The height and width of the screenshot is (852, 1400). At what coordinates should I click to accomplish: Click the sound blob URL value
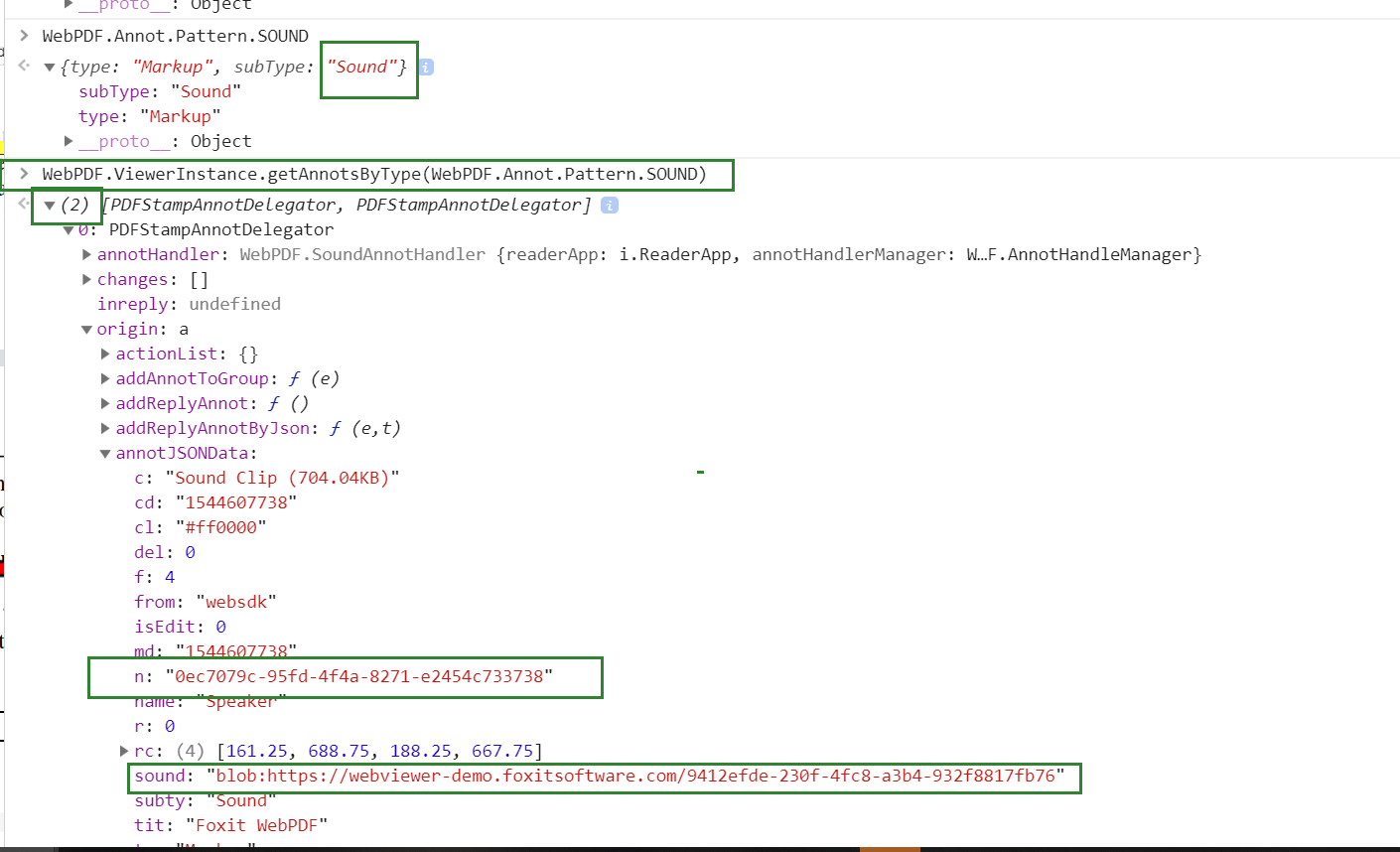pos(635,776)
